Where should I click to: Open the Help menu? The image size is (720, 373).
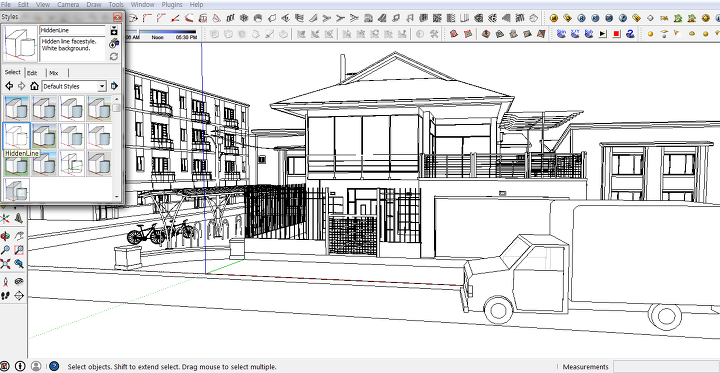[x=196, y=4]
